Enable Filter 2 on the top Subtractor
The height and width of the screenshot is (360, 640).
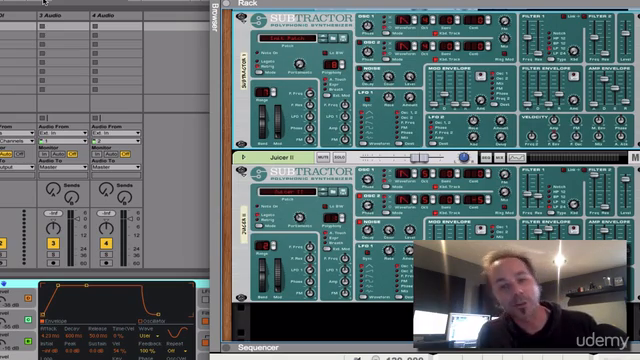pyautogui.click(x=584, y=16)
